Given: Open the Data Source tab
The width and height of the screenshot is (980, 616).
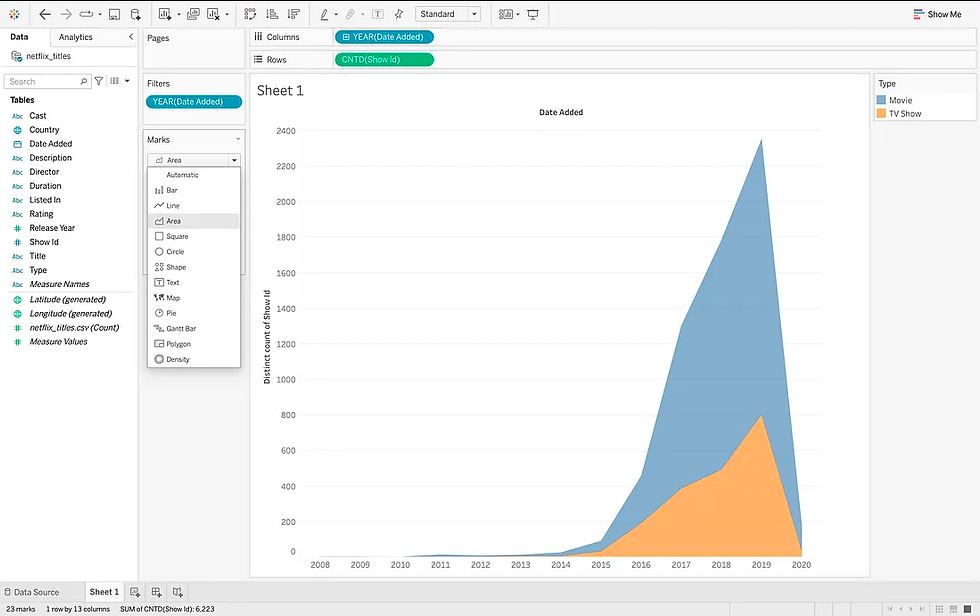Looking at the screenshot, I should [32, 592].
